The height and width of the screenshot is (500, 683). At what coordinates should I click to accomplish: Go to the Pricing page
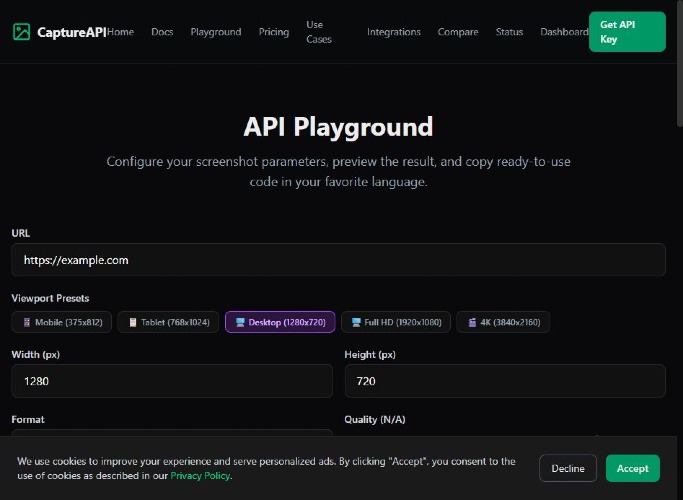(273, 32)
